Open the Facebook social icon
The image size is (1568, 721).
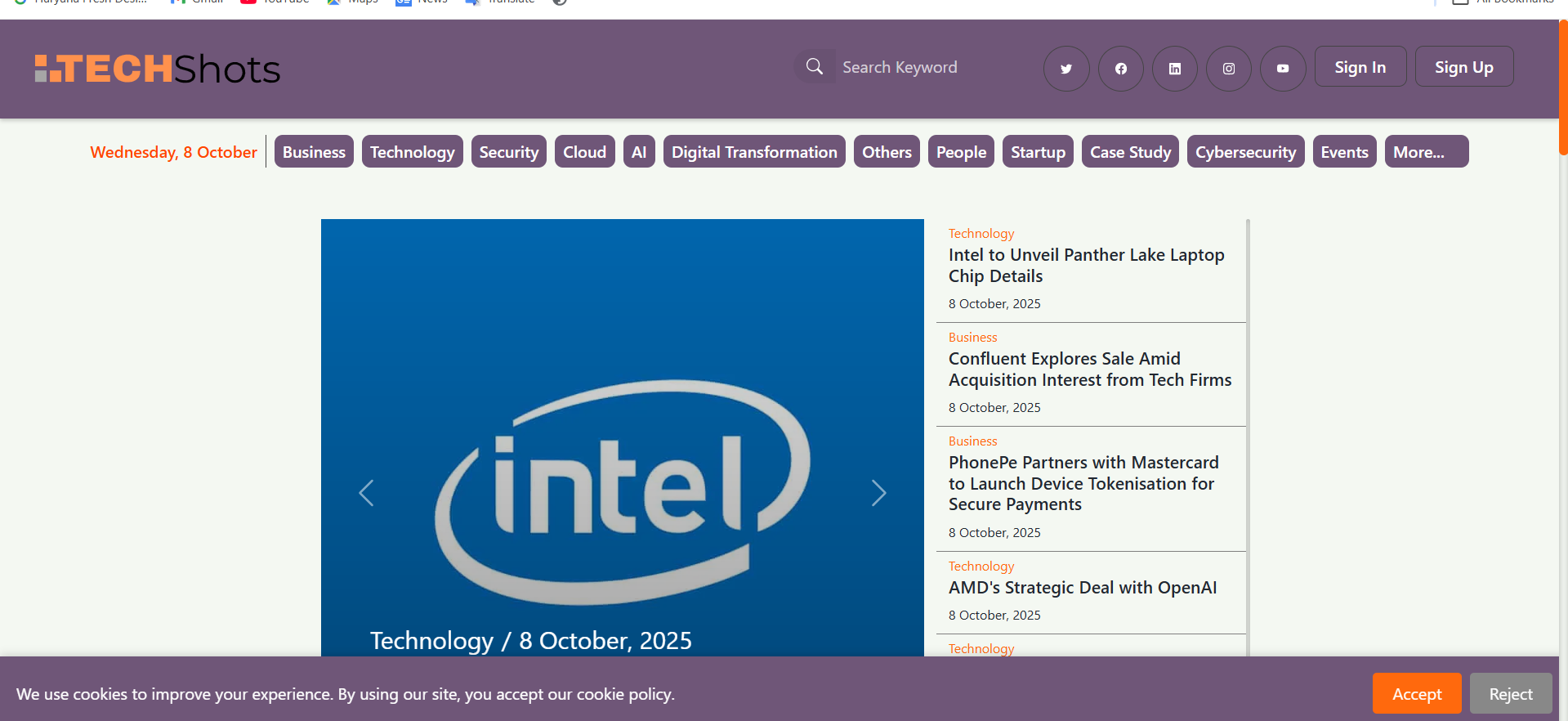pyautogui.click(x=1121, y=69)
